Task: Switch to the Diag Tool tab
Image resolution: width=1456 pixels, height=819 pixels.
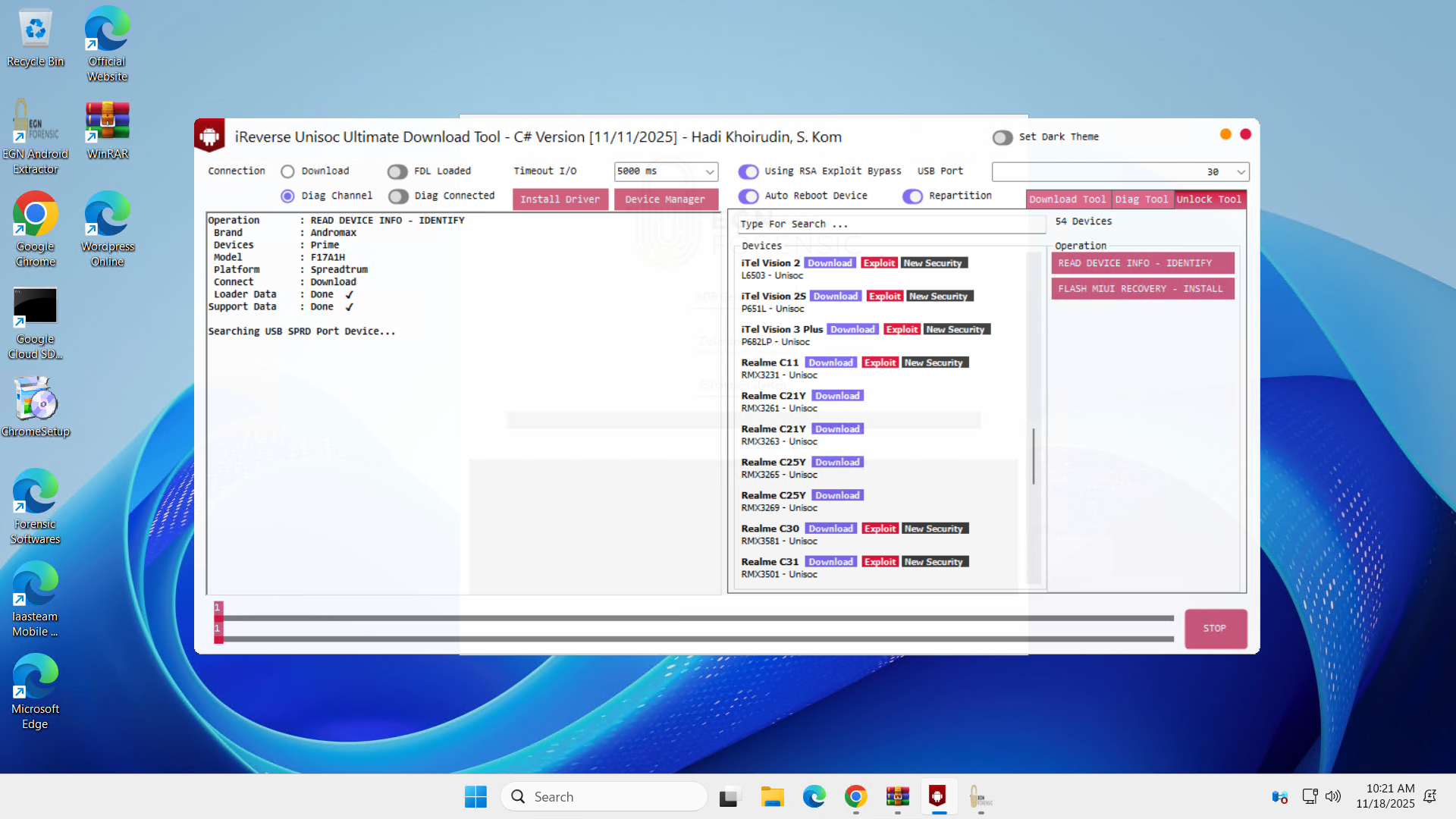Action: pyautogui.click(x=1141, y=199)
